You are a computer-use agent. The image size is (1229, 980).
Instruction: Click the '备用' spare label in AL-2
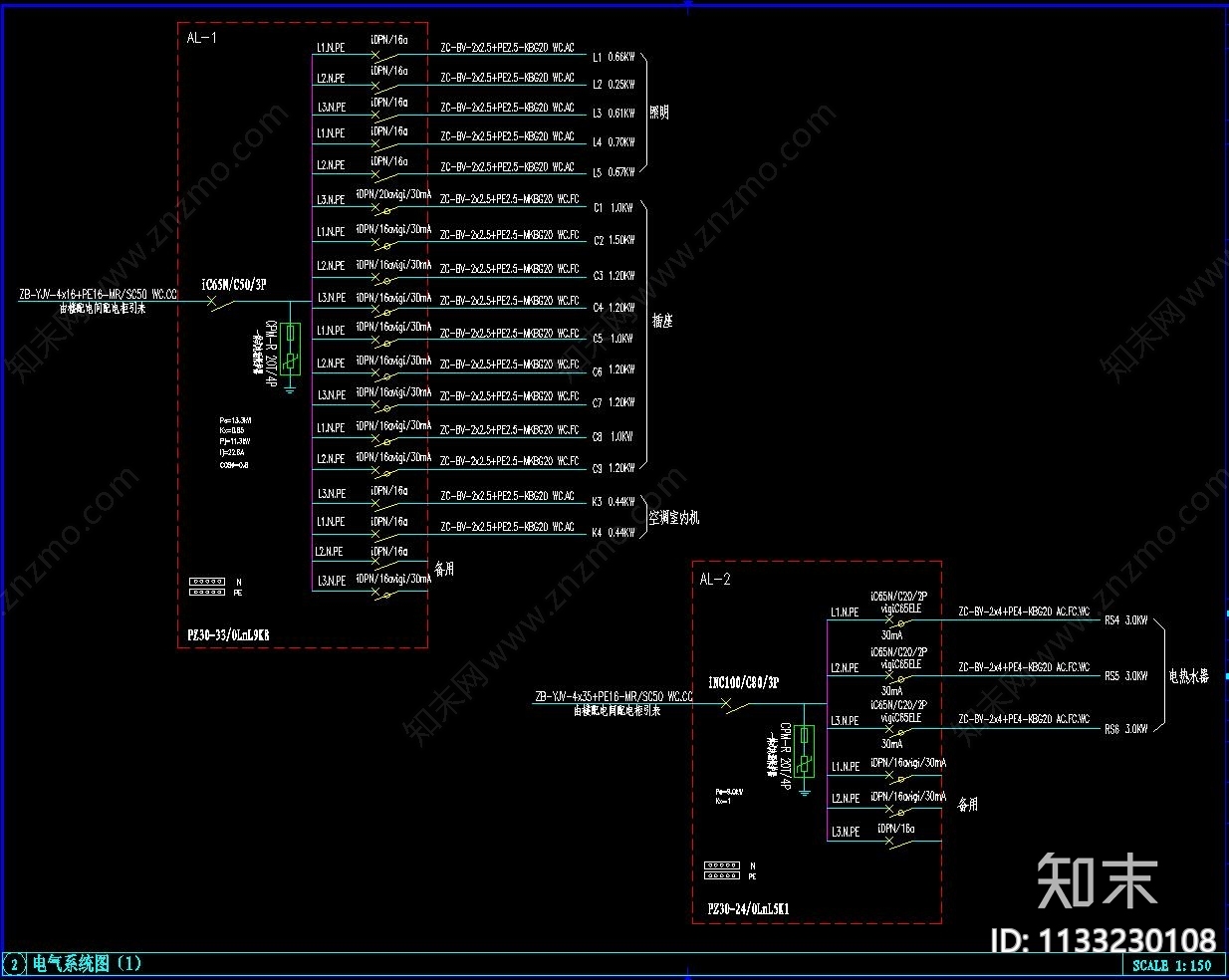pyautogui.click(x=967, y=804)
